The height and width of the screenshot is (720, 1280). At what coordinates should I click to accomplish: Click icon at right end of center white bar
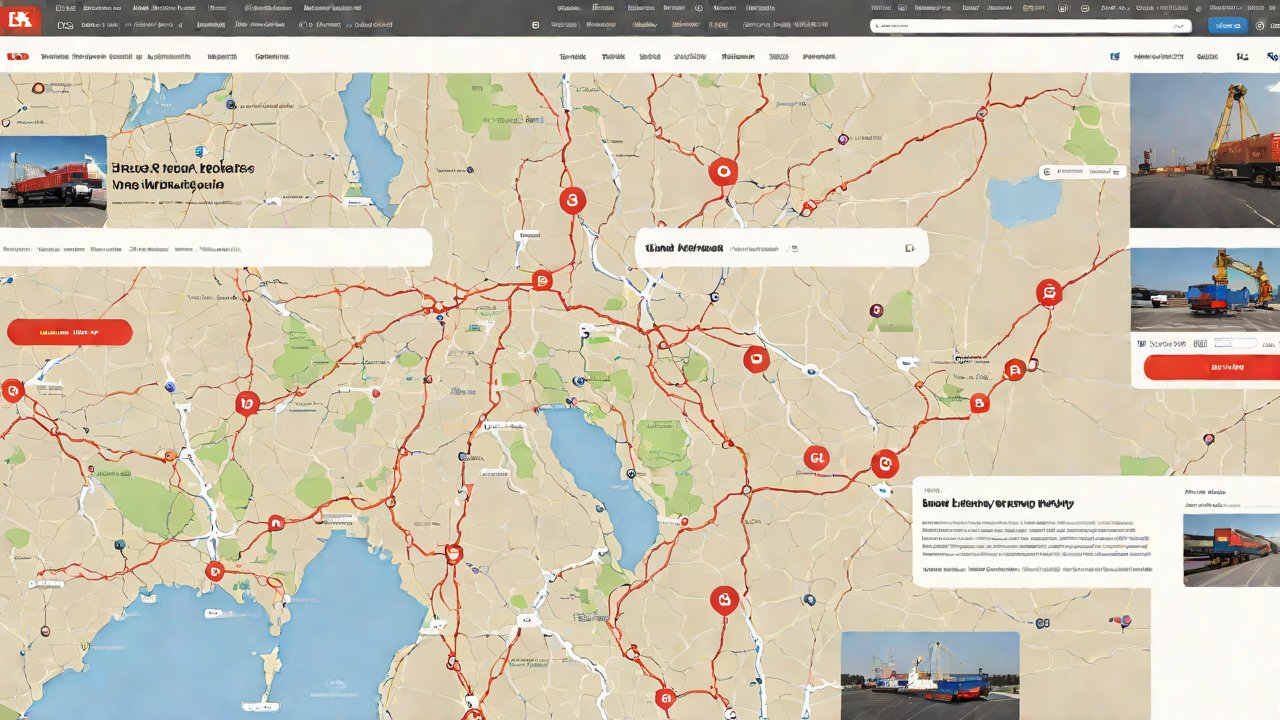coord(909,248)
